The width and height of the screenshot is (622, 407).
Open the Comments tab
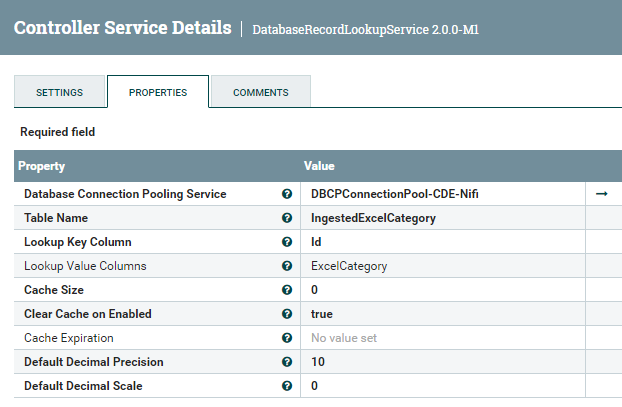pyautogui.click(x=260, y=93)
